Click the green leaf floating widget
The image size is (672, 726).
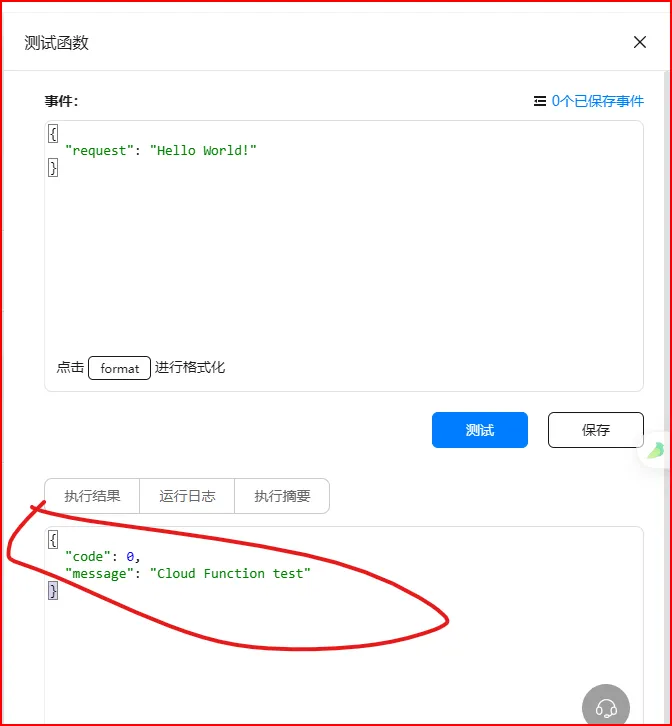point(656,450)
